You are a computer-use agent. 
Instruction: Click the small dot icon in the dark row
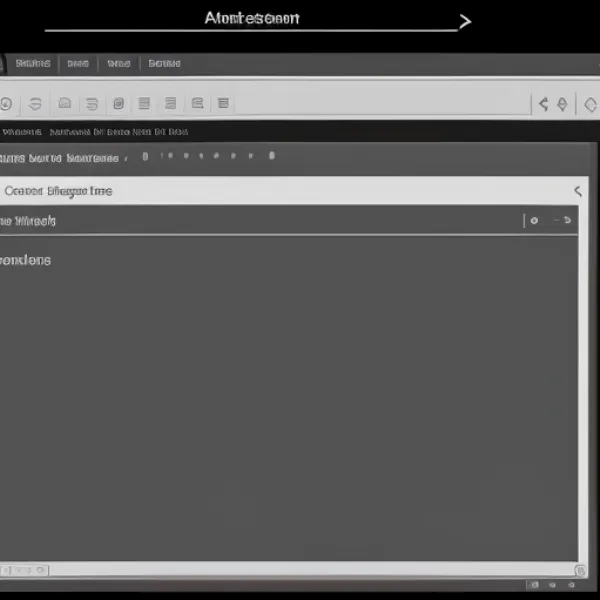tap(534, 221)
